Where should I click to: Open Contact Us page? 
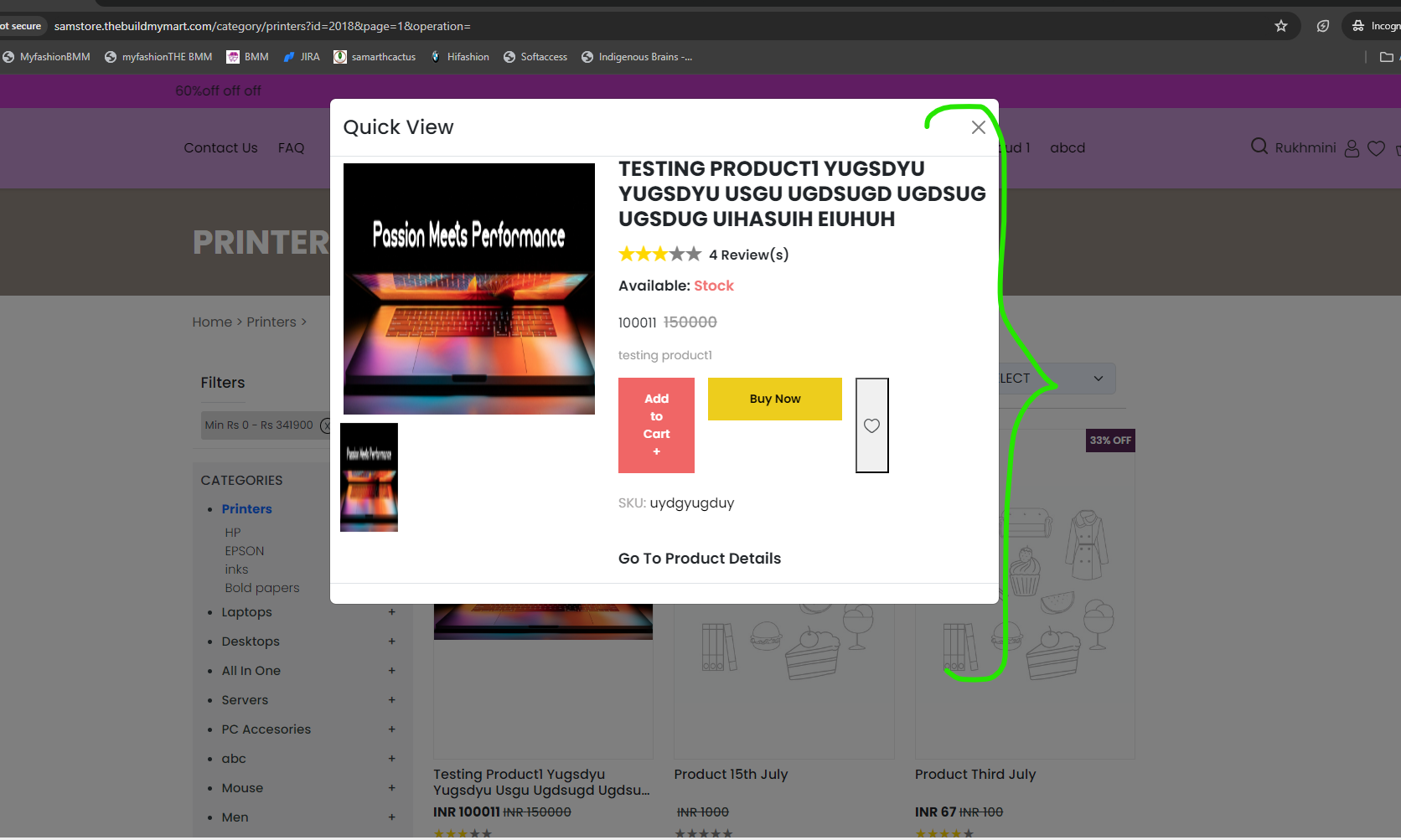221,148
